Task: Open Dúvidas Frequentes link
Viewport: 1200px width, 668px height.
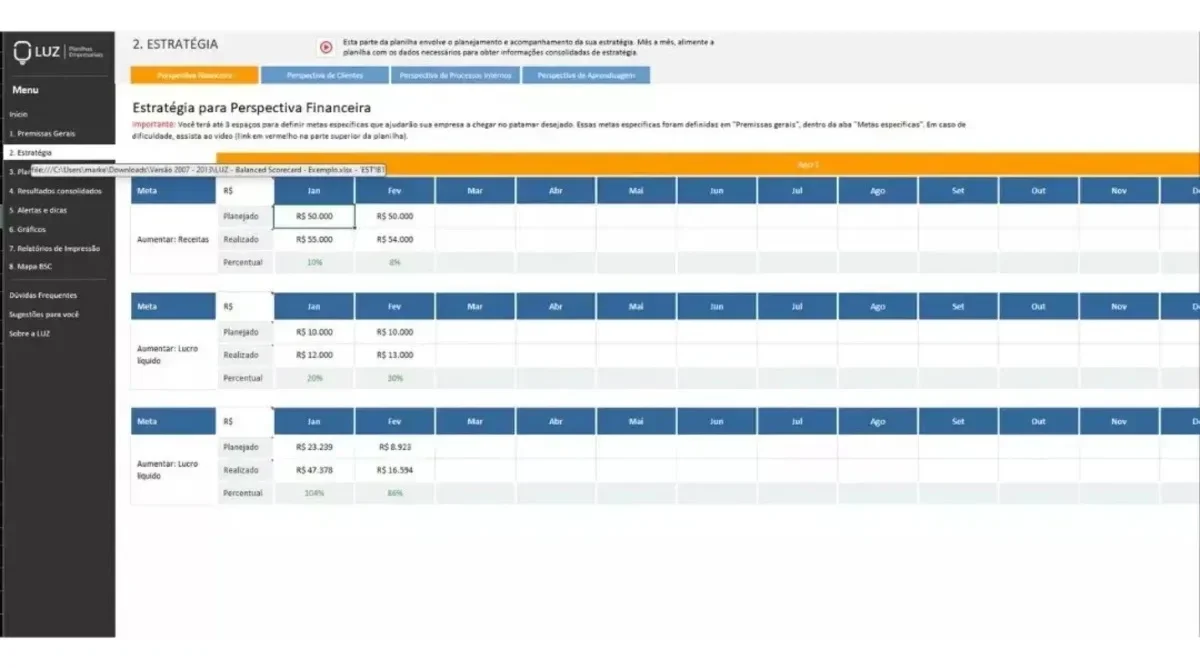Action: 43,295
